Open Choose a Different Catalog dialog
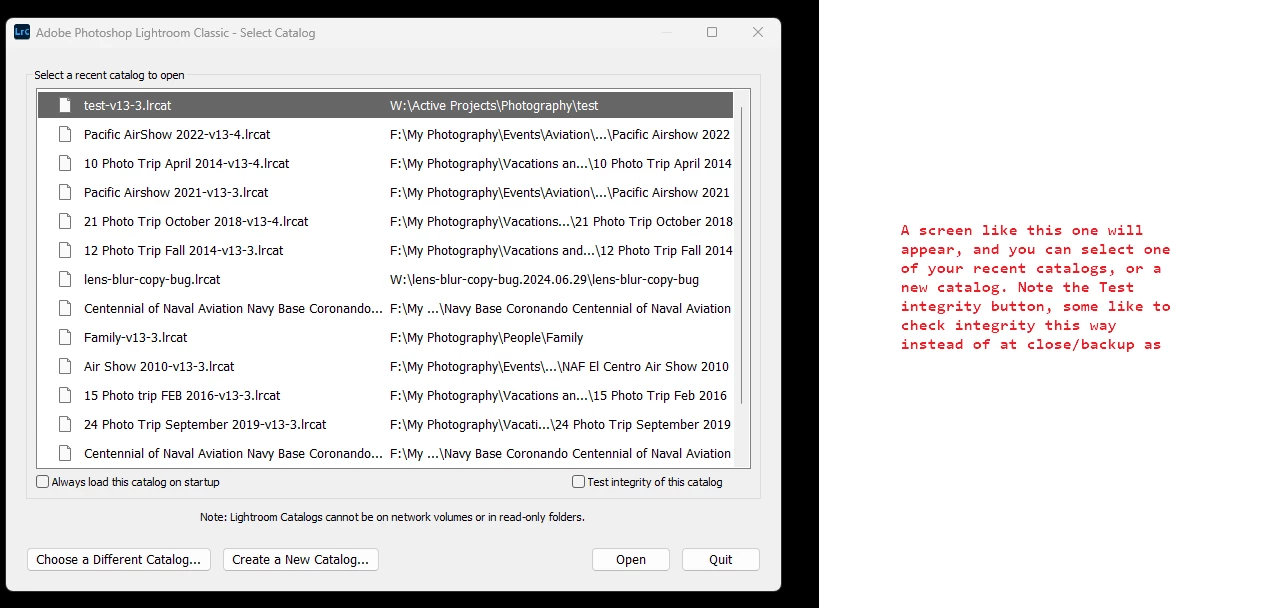Screen dimensions: 1287x608 click(x=119, y=559)
